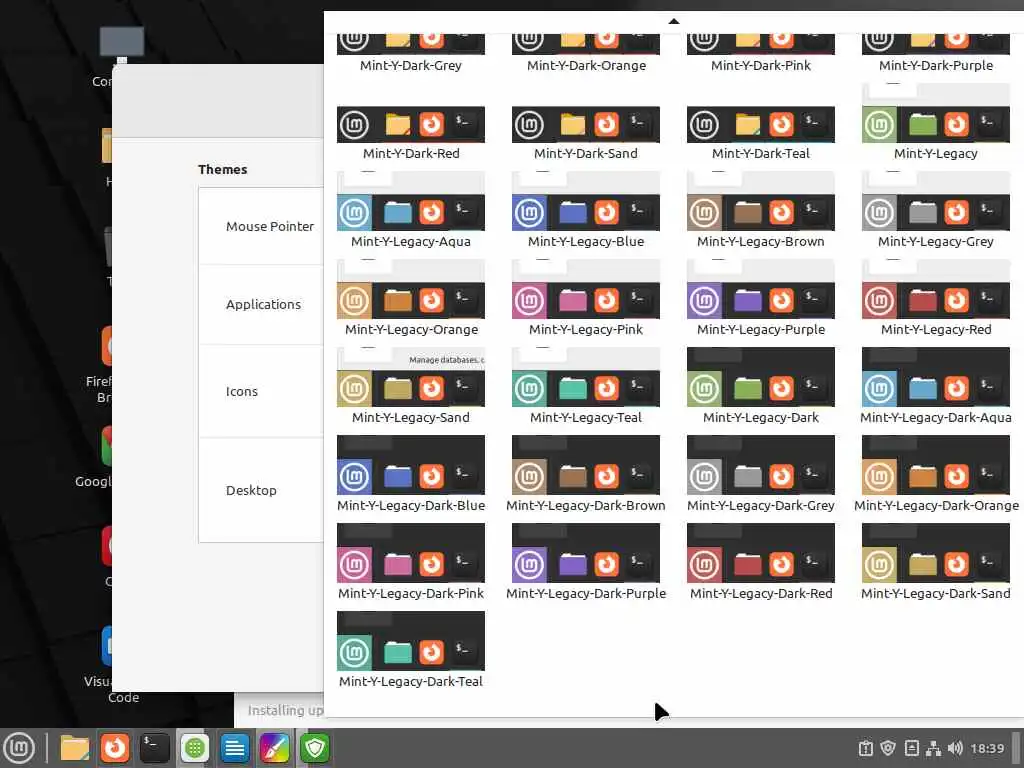Select the Mint-Y-Dark-Grey theme
Viewport: 1024px width, 768px height.
411,52
